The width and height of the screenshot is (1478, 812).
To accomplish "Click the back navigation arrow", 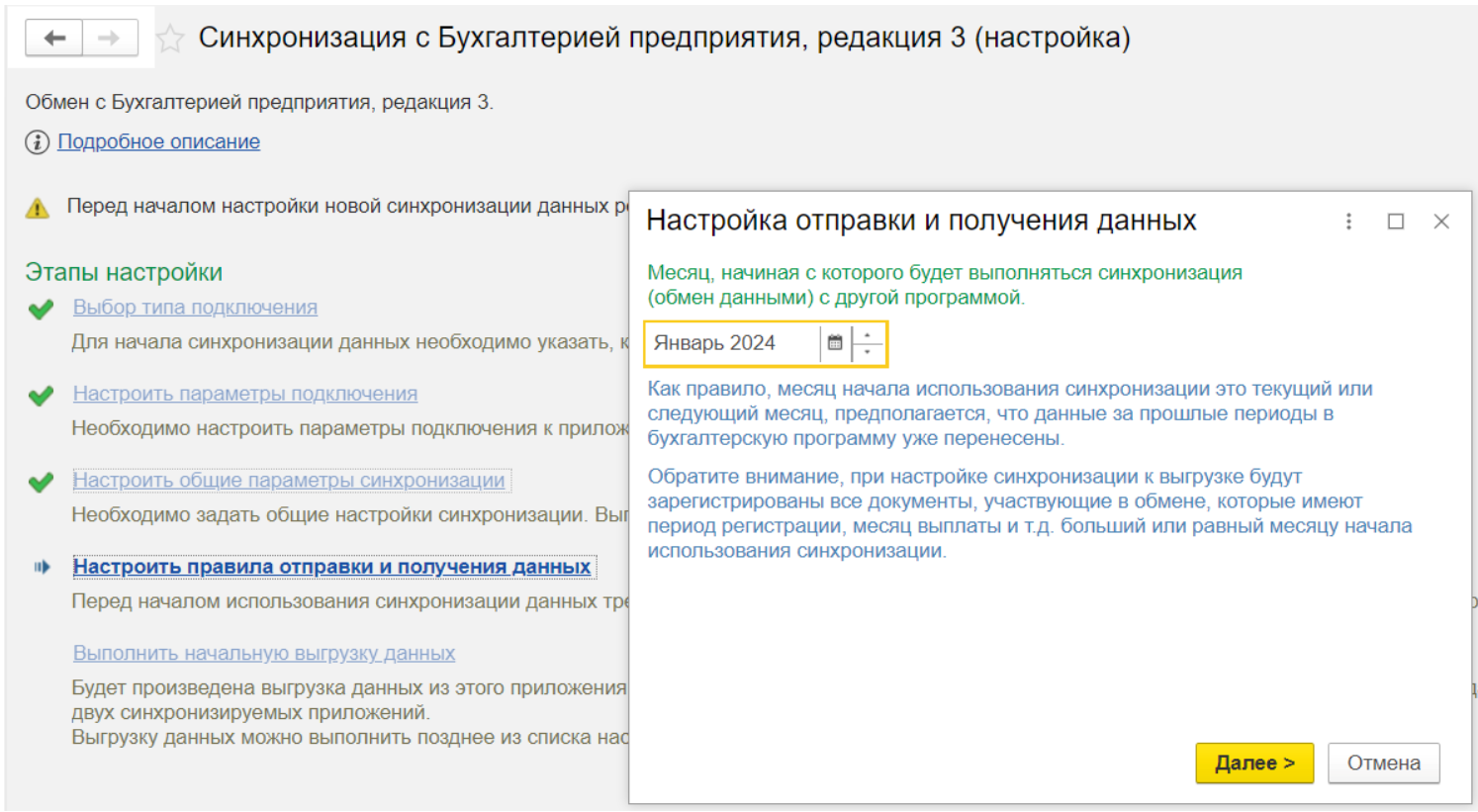I will [54, 39].
